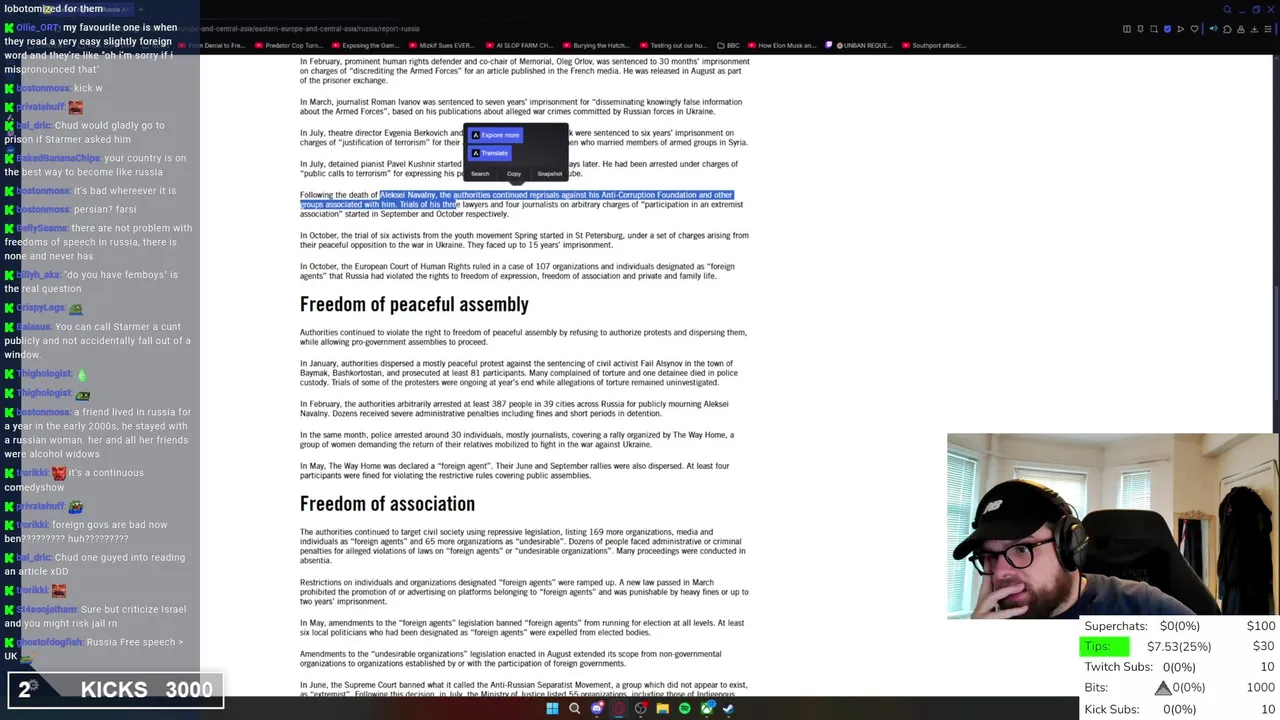Viewport: 1280px width, 720px height.
Task: Open the browser search icon in the title bar
Action: pos(1227,10)
